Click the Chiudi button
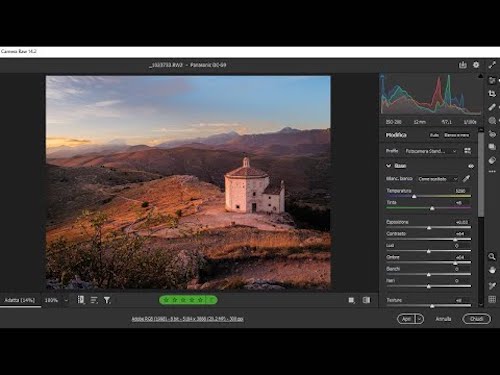500x375 pixels. pos(476,319)
